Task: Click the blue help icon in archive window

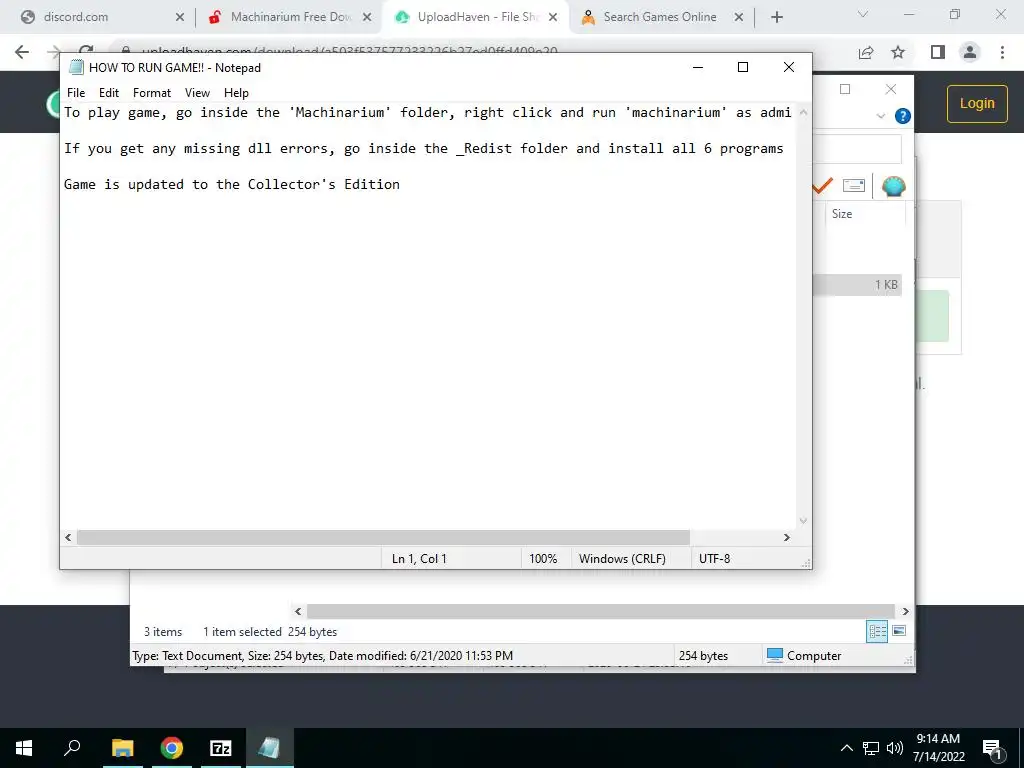Action: pos(903,116)
